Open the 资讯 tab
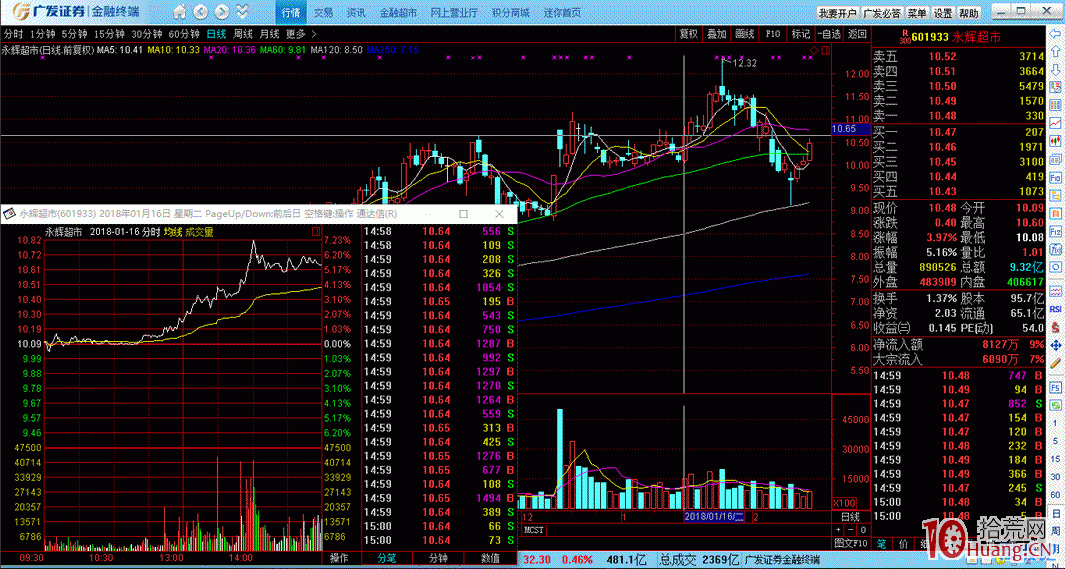Viewport: 1065px width, 569px height. pyautogui.click(x=356, y=12)
